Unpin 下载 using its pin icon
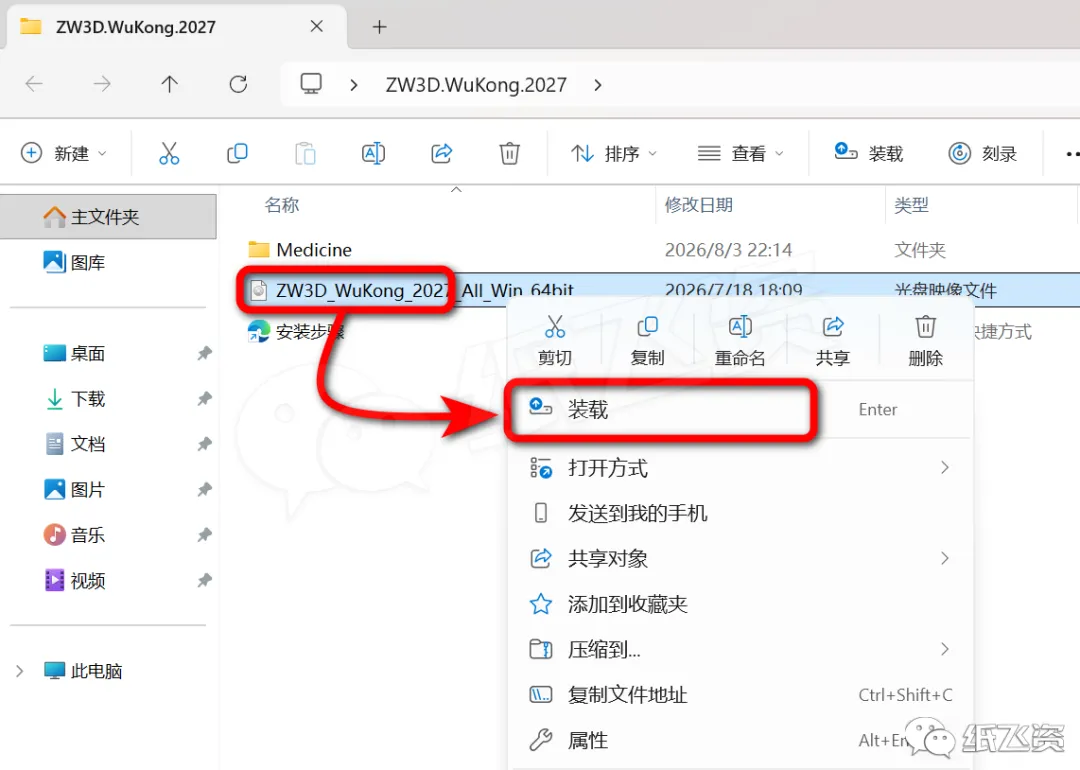Viewport: 1080px width, 770px height. pos(204,399)
